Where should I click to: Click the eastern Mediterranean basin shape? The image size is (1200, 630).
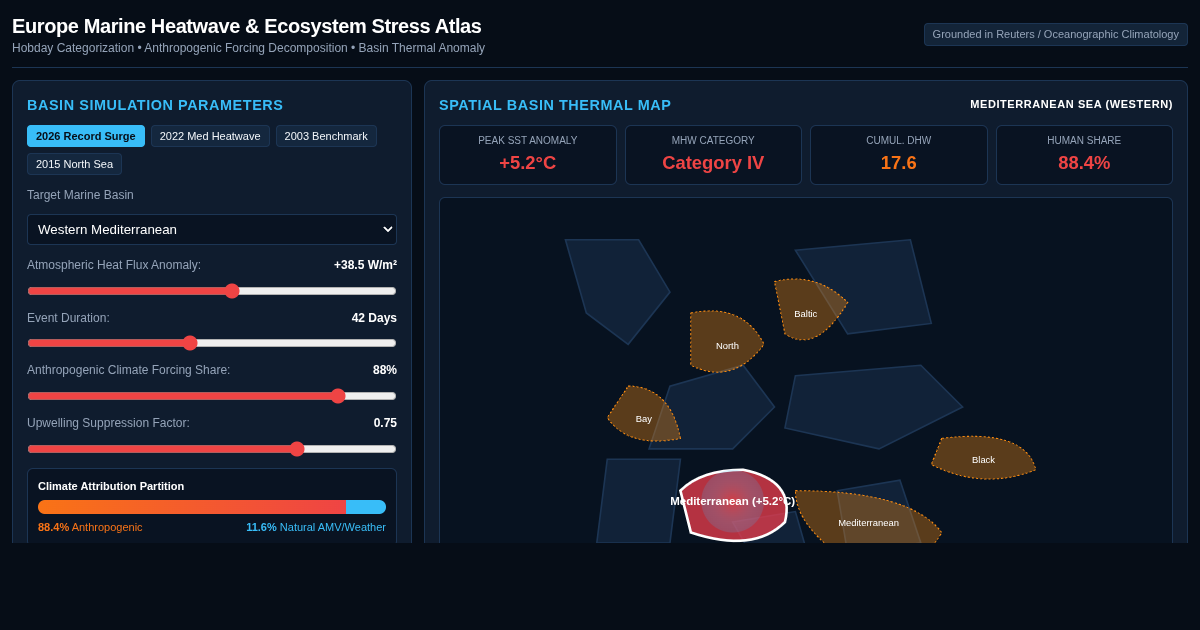click(868, 519)
